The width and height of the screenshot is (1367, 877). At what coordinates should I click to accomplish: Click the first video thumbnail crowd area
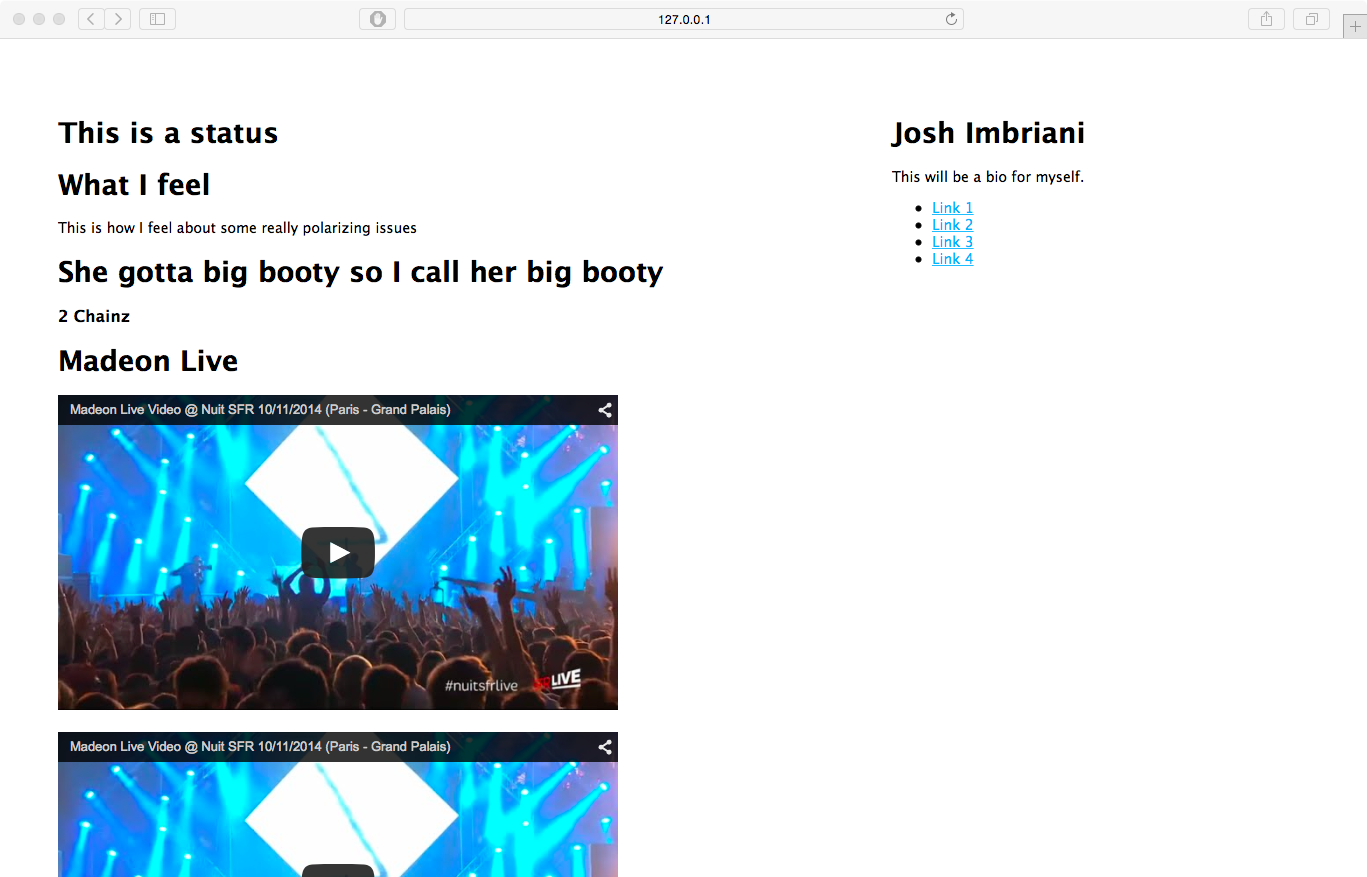[x=338, y=640]
